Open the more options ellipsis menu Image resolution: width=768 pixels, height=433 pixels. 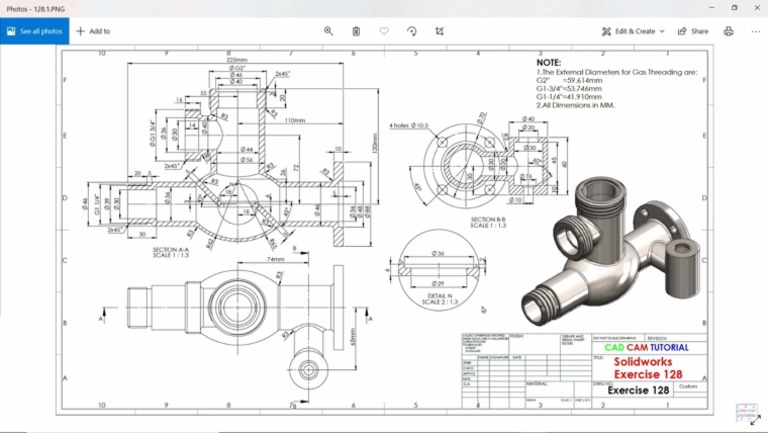tap(755, 31)
